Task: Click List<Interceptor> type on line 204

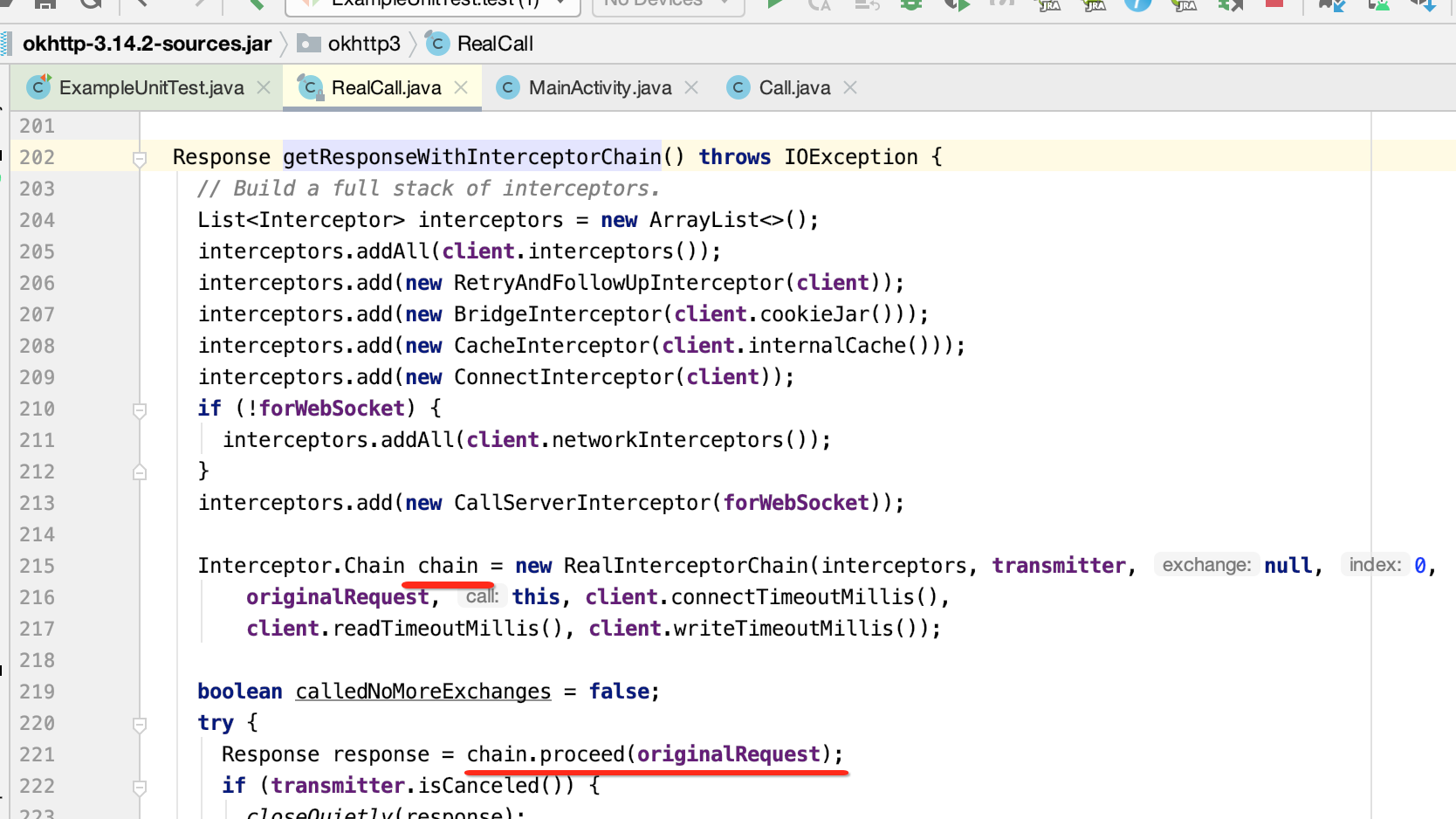Action: coord(301,220)
